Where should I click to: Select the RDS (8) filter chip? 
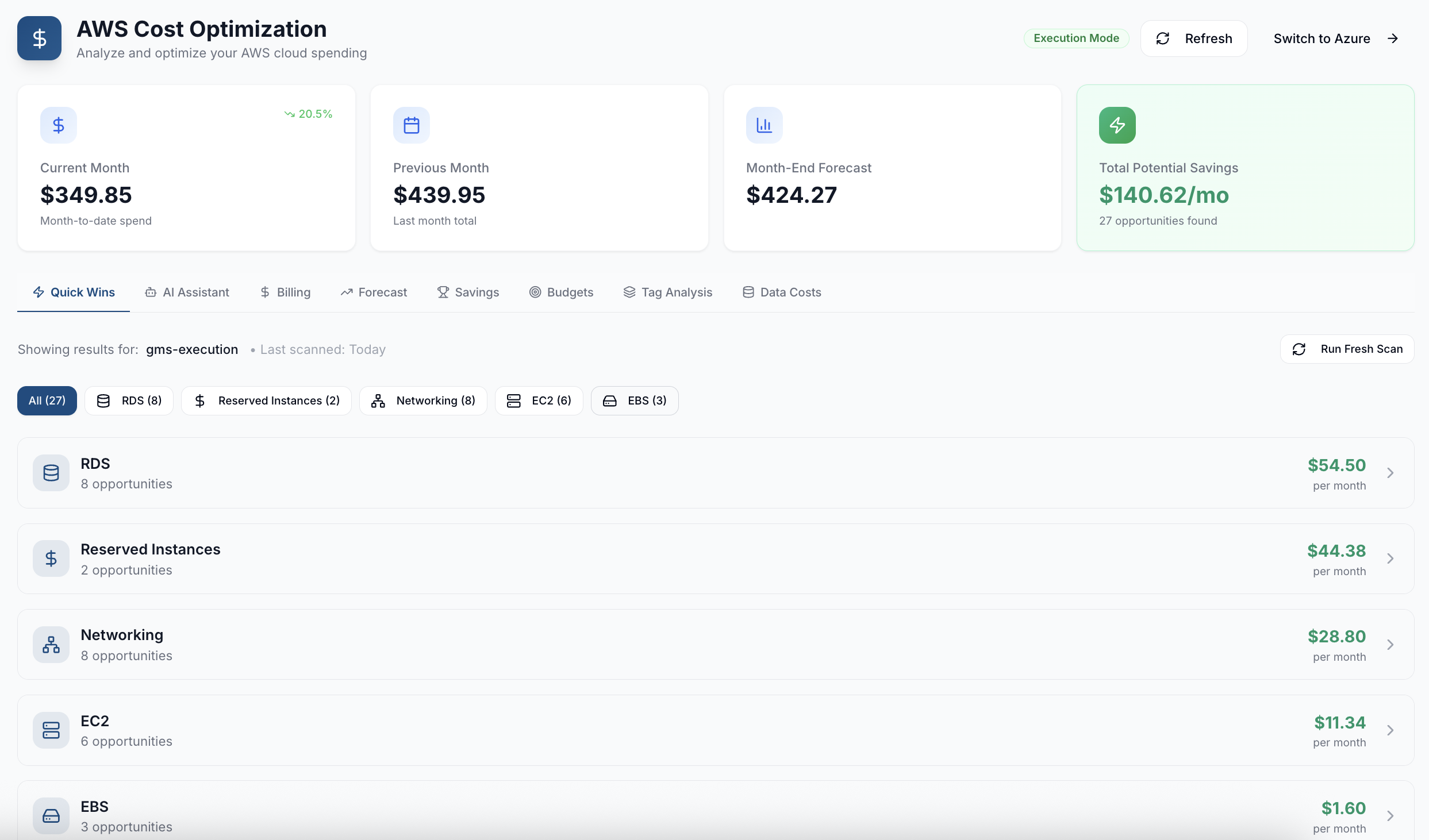[x=129, y=400]
